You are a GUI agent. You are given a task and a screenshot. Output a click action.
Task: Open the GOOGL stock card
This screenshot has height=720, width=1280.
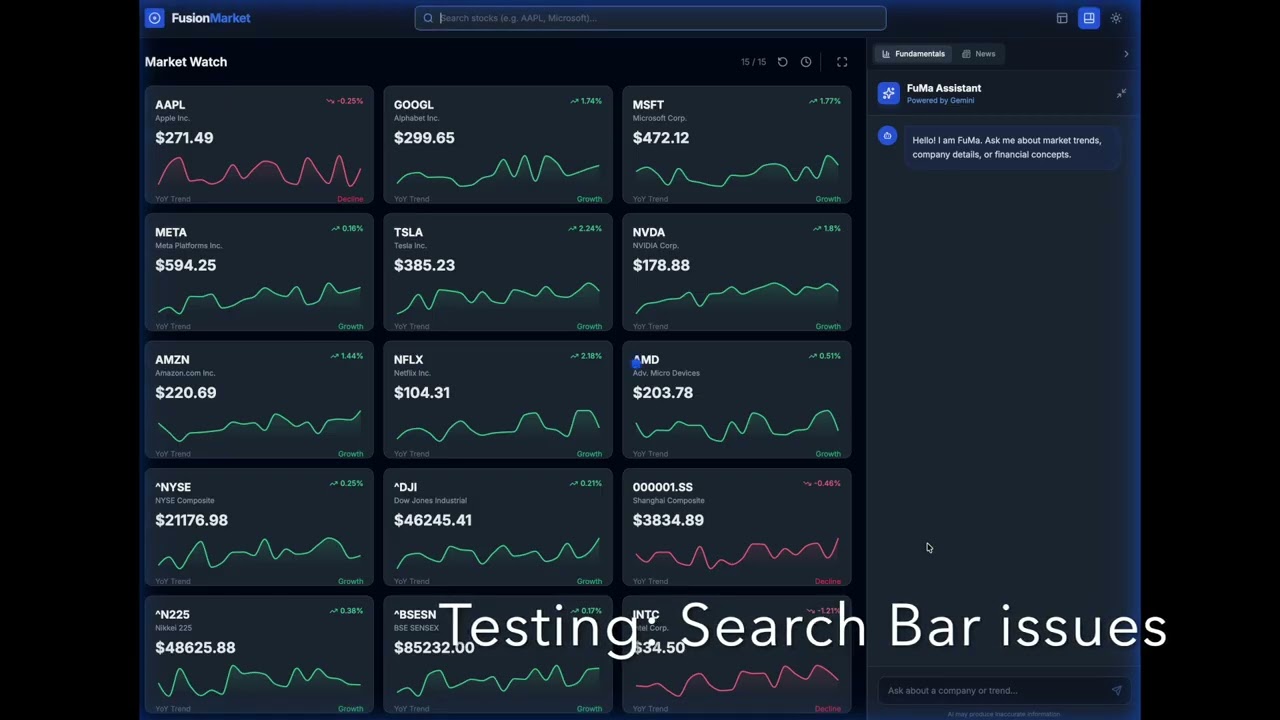(498, 146)
